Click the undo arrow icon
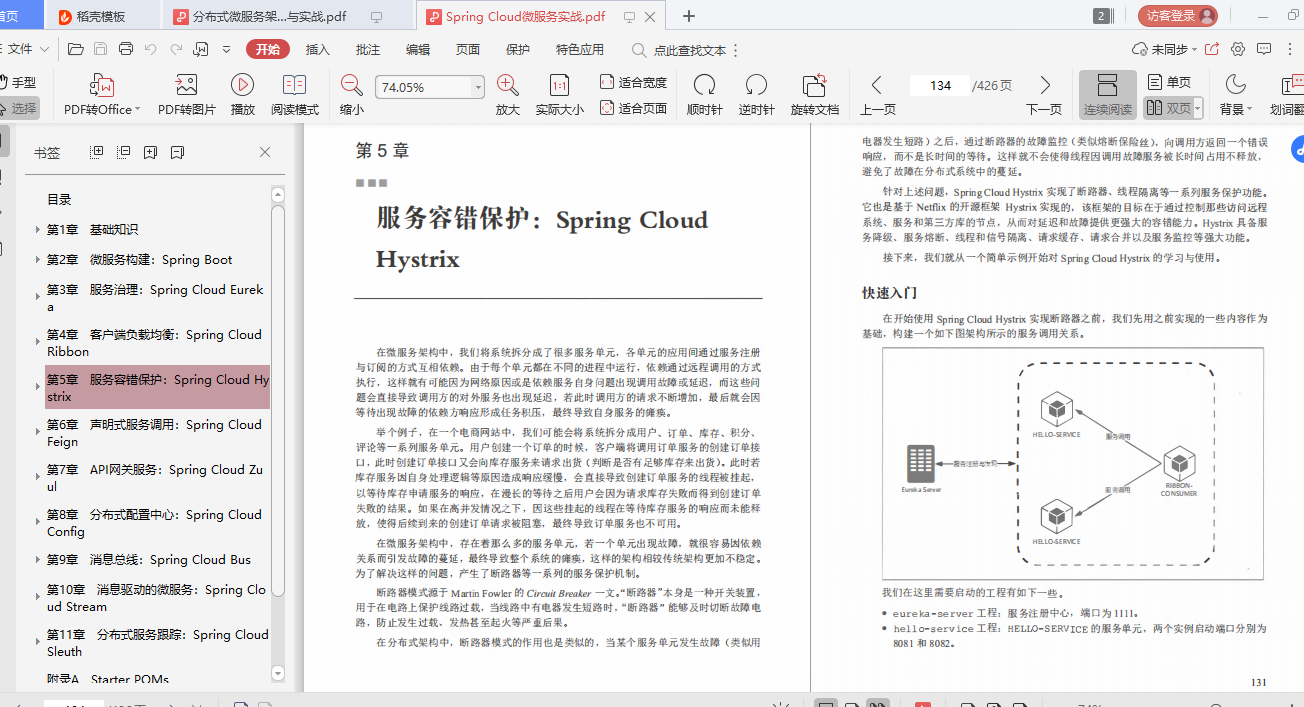Viewport: 1304px width, 707px height. point(151,49)
